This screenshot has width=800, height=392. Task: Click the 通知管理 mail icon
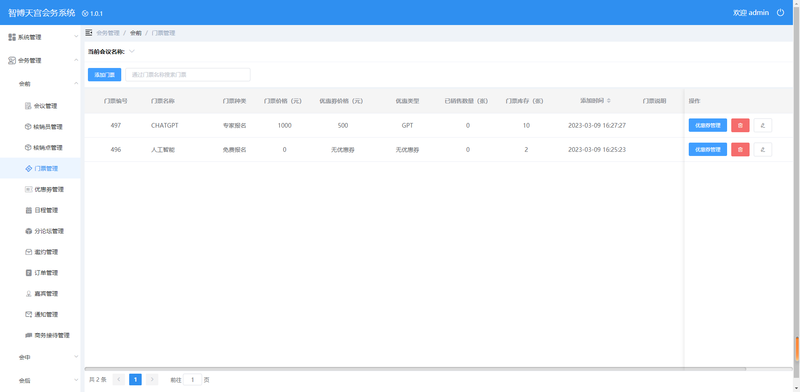point(28,314)
